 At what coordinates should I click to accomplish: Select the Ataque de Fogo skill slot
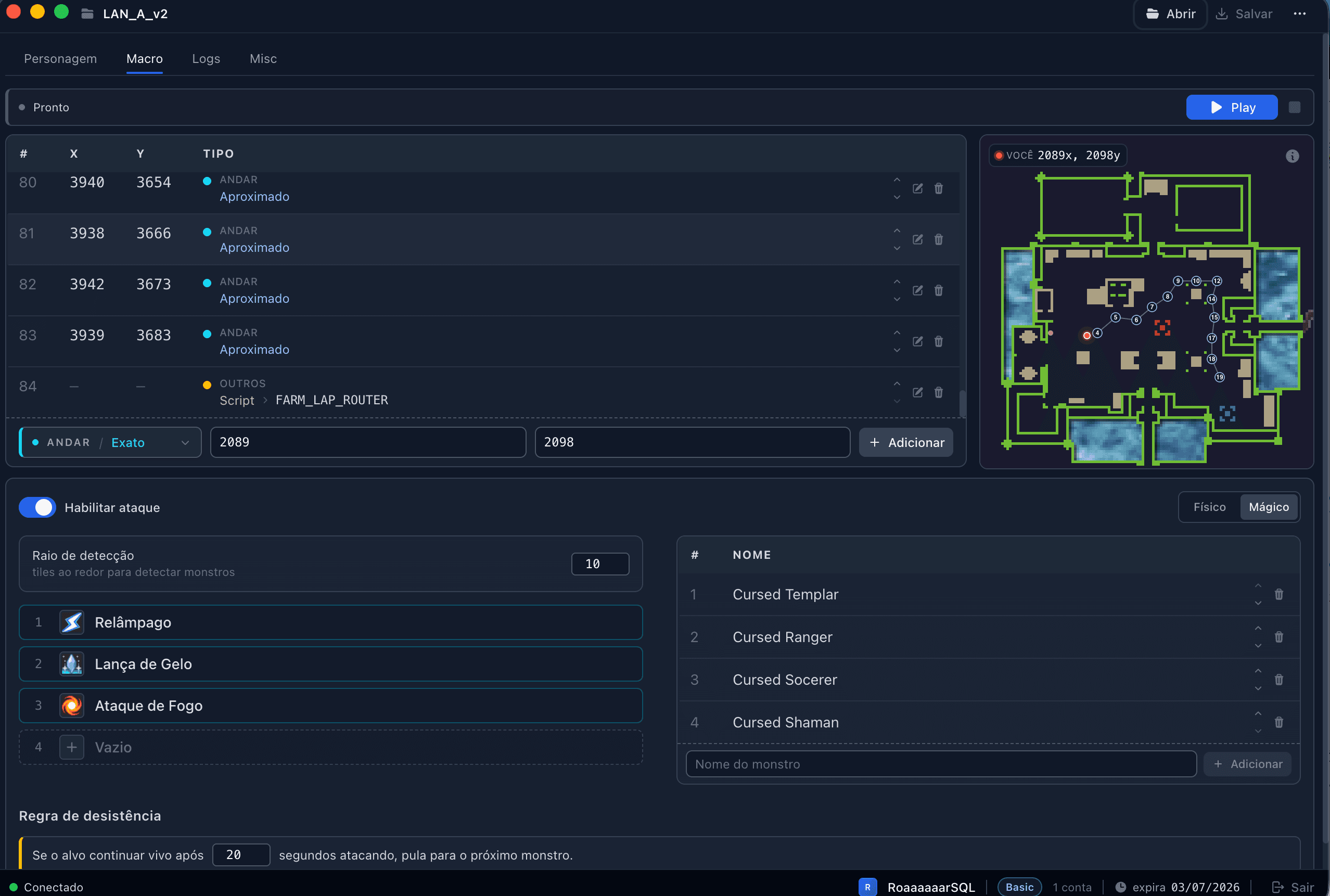(331, 706)
